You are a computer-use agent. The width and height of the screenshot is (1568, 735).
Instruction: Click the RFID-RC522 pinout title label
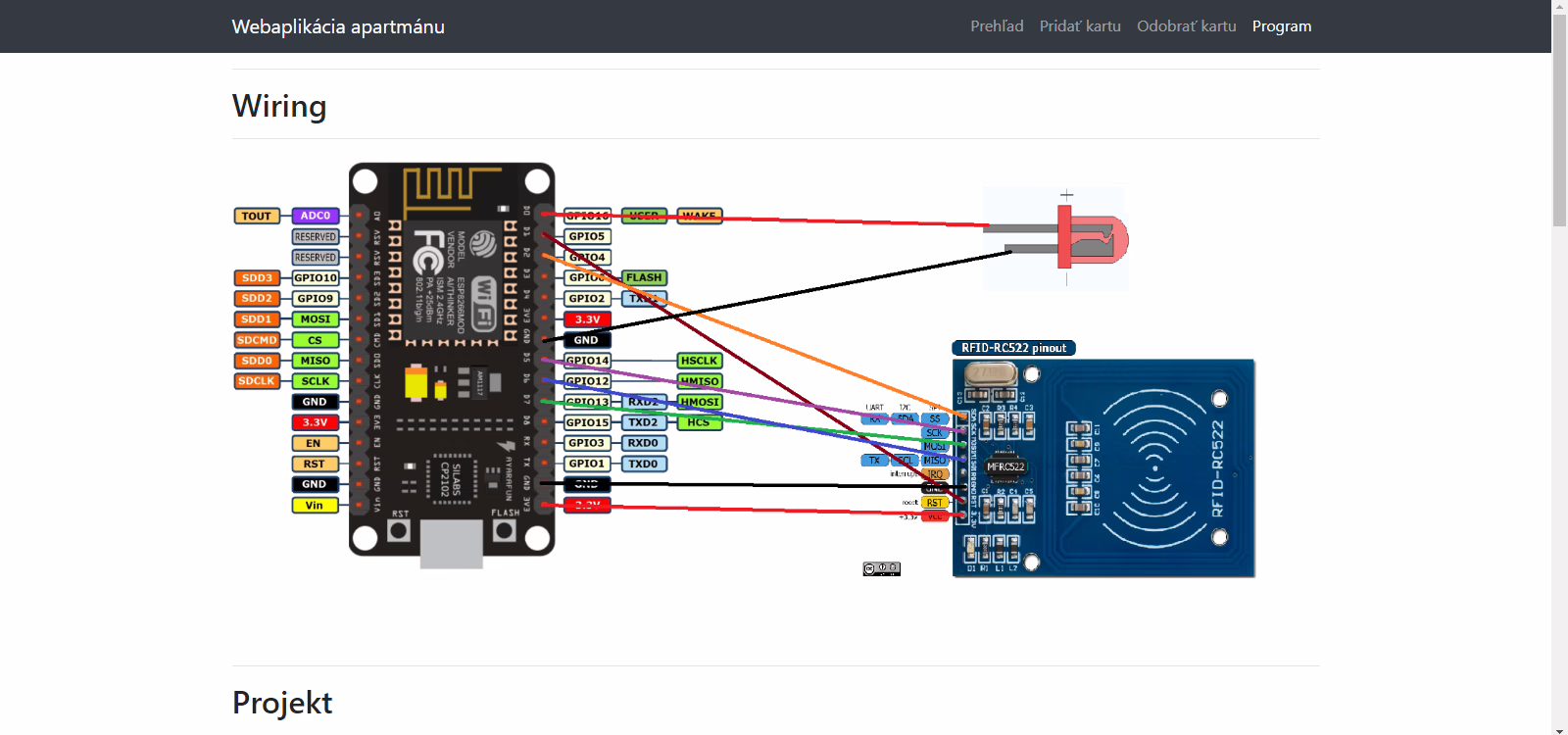click(x=1013, y=348)
